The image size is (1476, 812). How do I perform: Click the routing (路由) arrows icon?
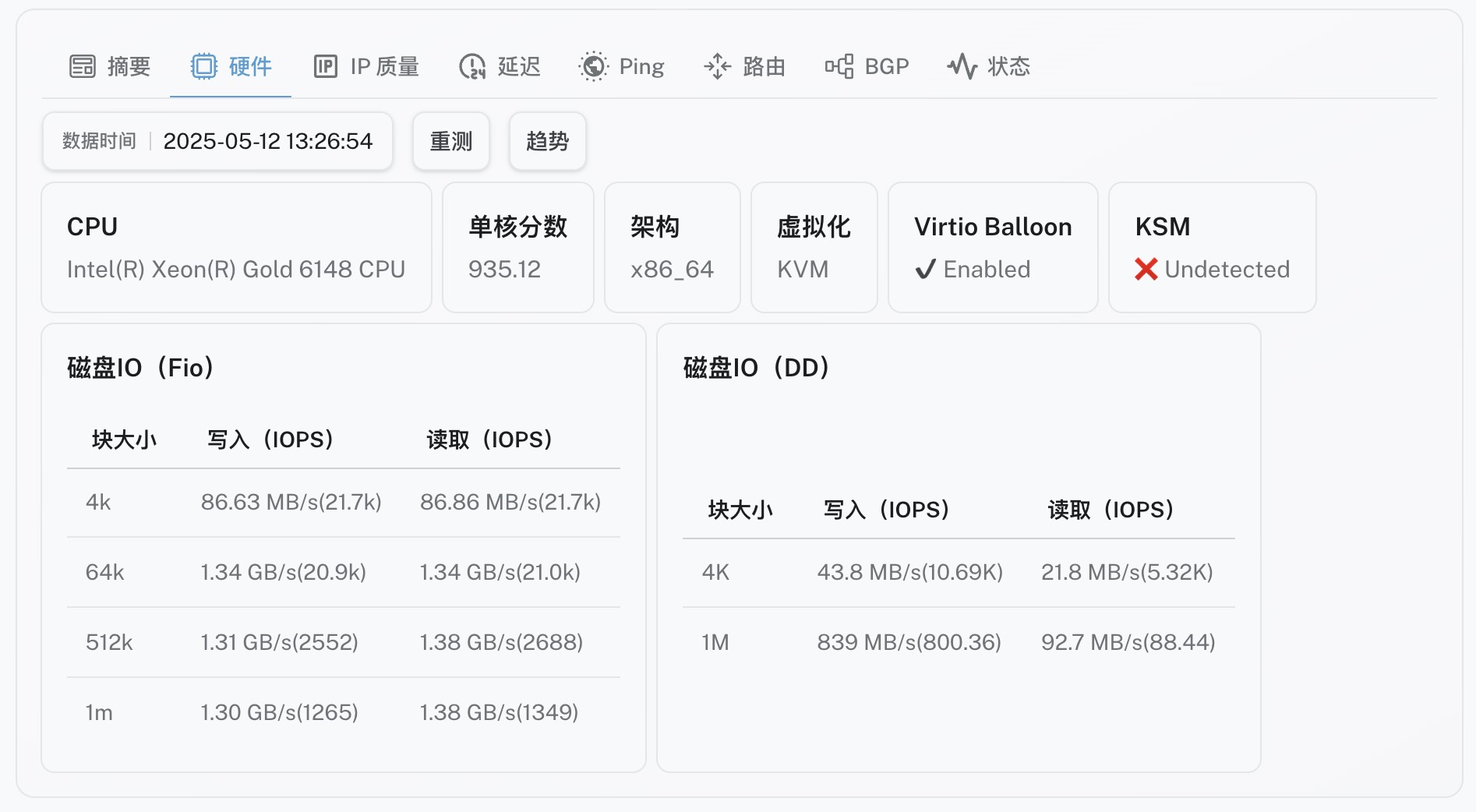[717, 67]
